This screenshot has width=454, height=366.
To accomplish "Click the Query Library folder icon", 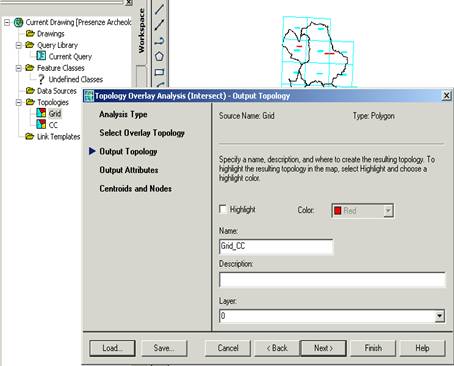I will 30,45.
